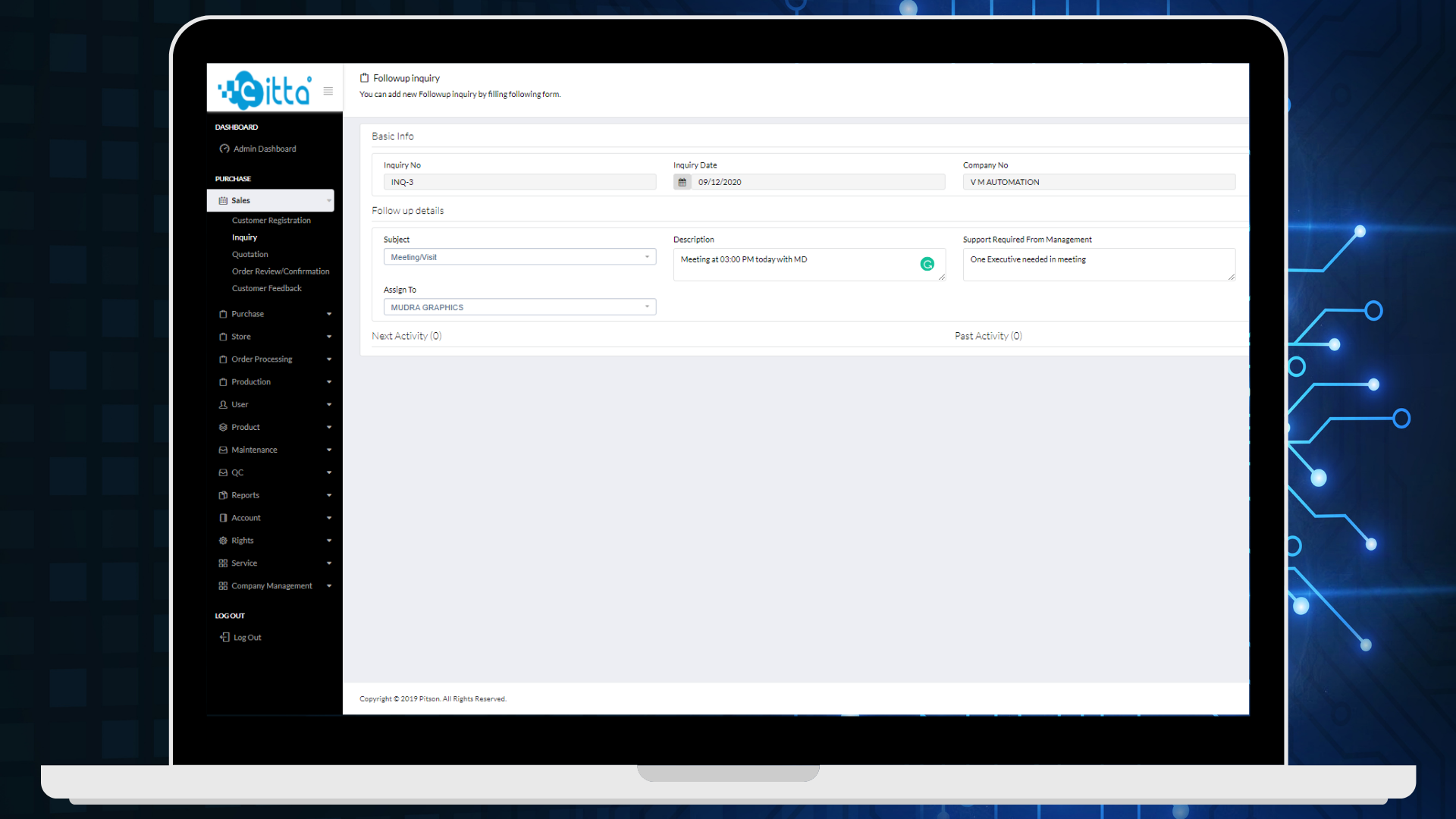Expand the QC menu arrow

[329, 472]
